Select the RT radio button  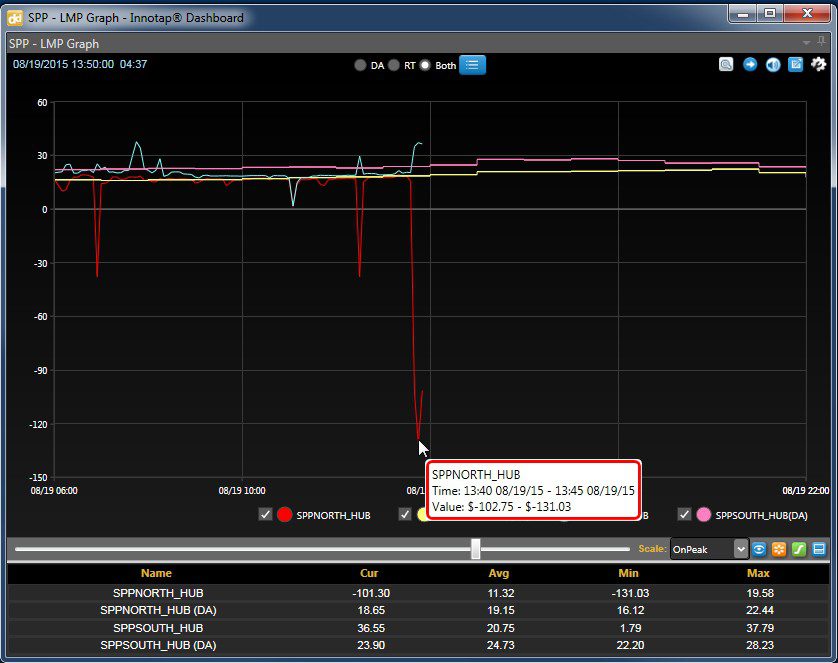pyautogui.click(x=394, y=65)
